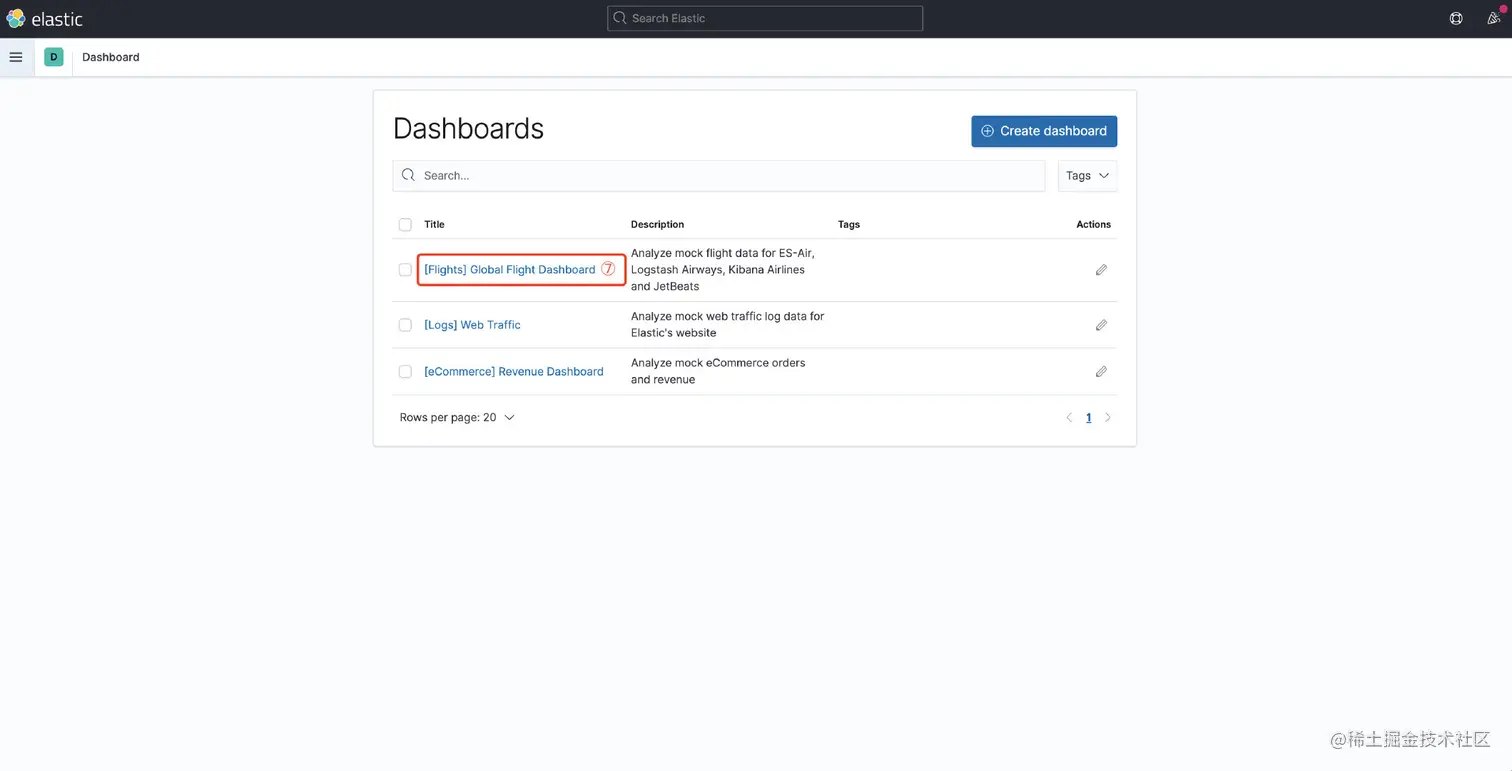The height and width of the screenshot is (771, 1512).
Task: Open [eCommerce] Revenue Dashboard link
Action: (514, 372)
